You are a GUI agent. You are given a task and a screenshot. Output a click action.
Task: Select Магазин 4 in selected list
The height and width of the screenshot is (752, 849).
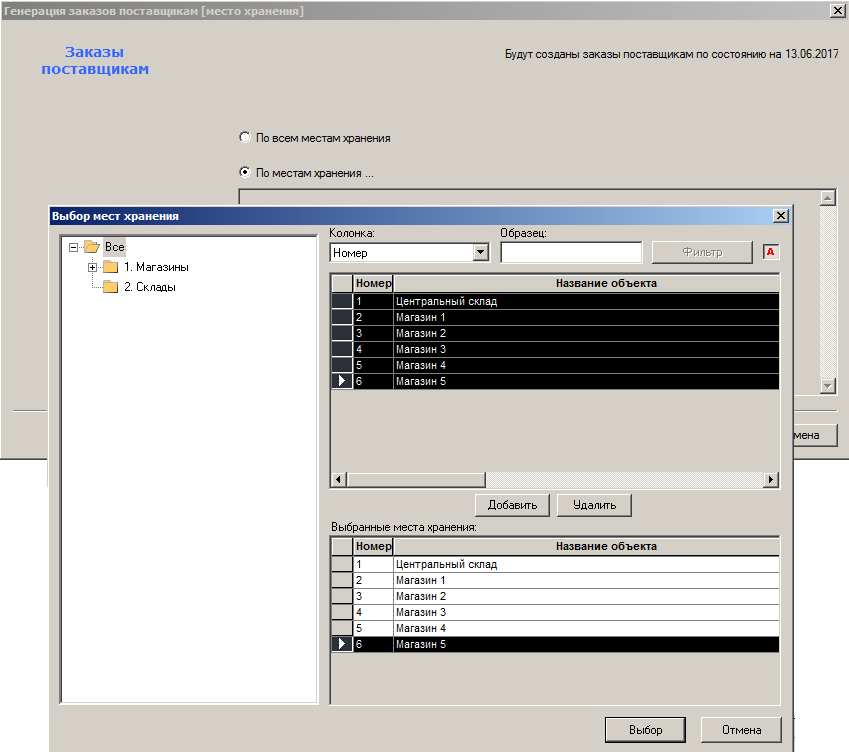coord(586,629)
